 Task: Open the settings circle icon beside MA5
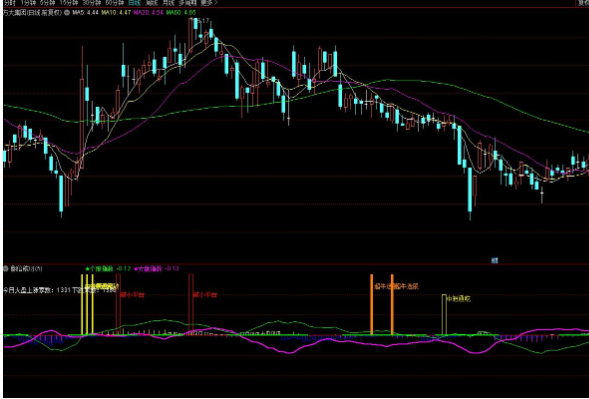pos(67,12)
